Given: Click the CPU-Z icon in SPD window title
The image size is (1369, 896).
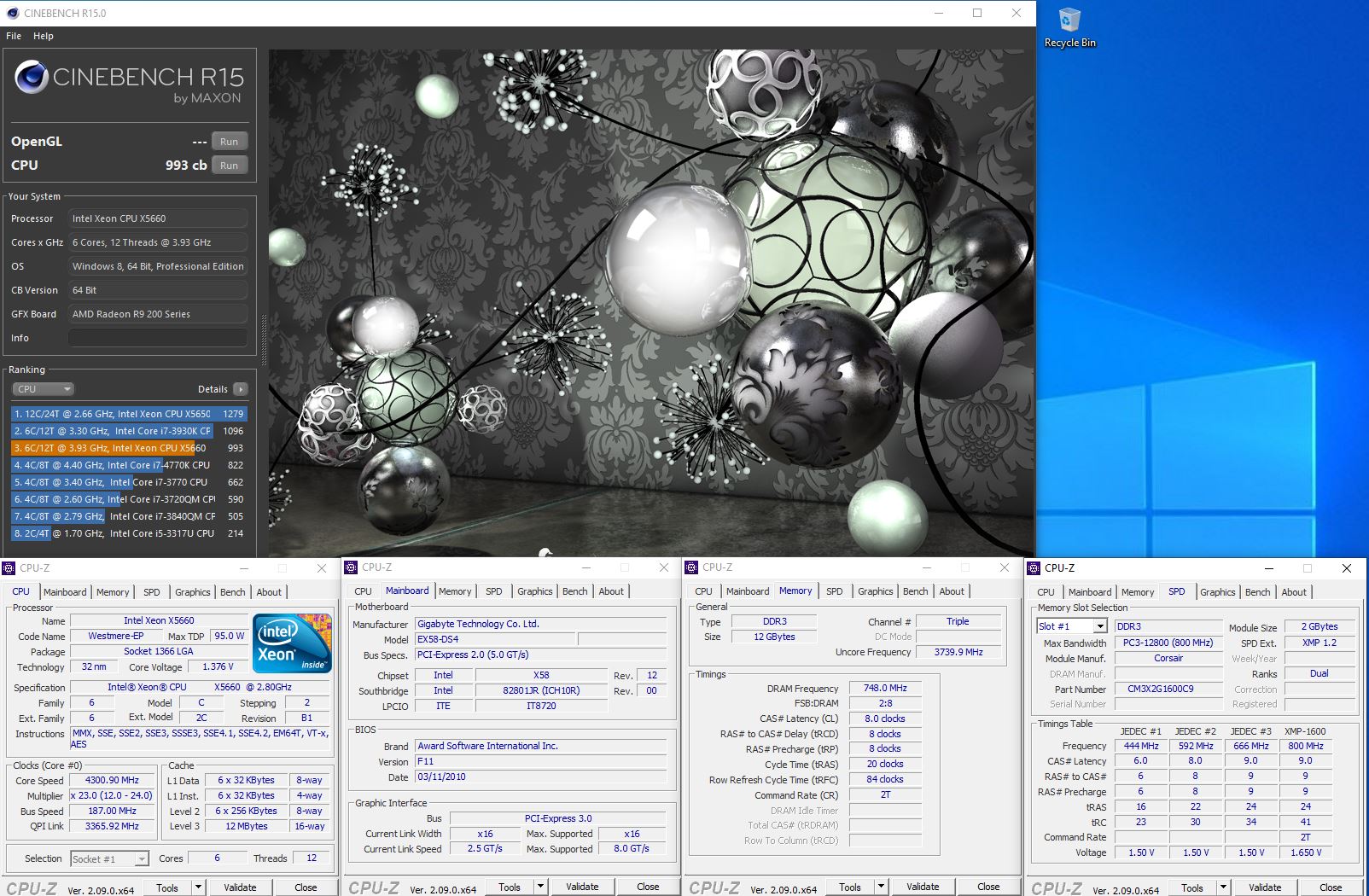Looking at the screenshot, I should [1034, 567].
